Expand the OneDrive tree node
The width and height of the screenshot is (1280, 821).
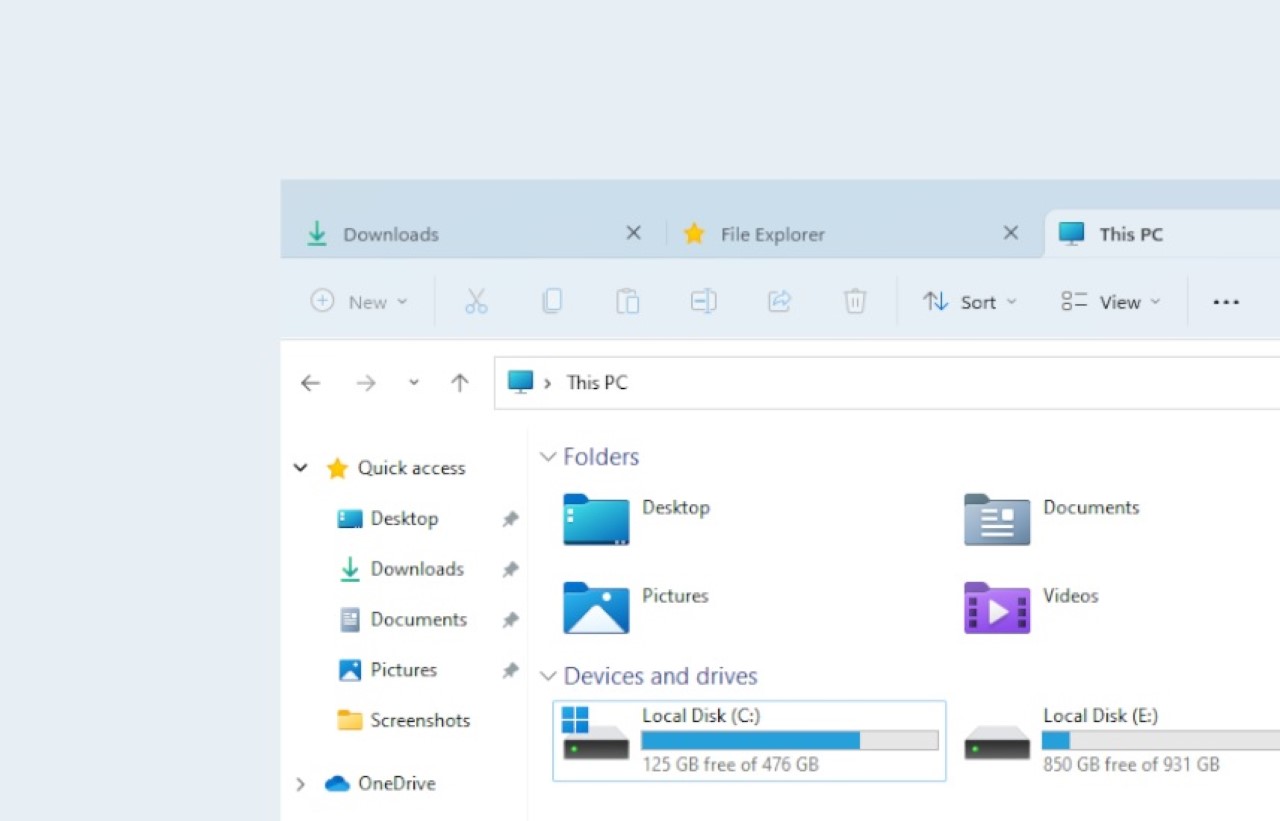300,784
